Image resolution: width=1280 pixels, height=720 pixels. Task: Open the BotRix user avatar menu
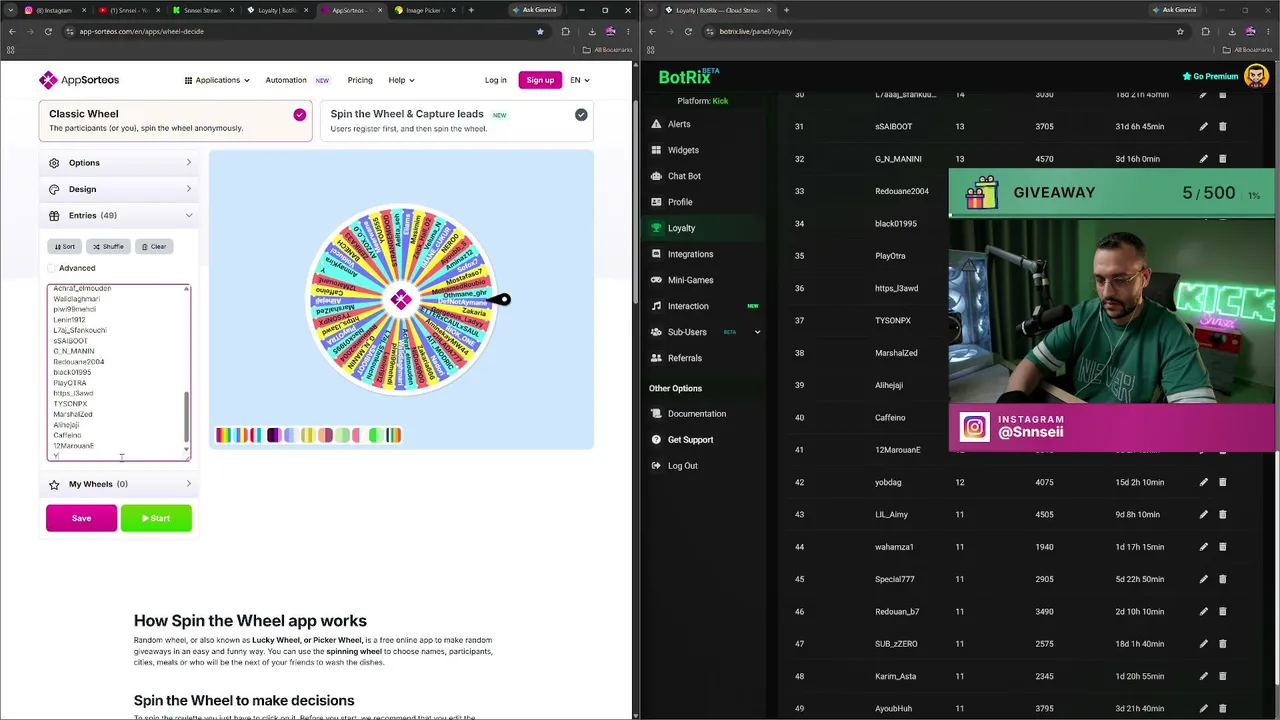(x=1255, y=76)
